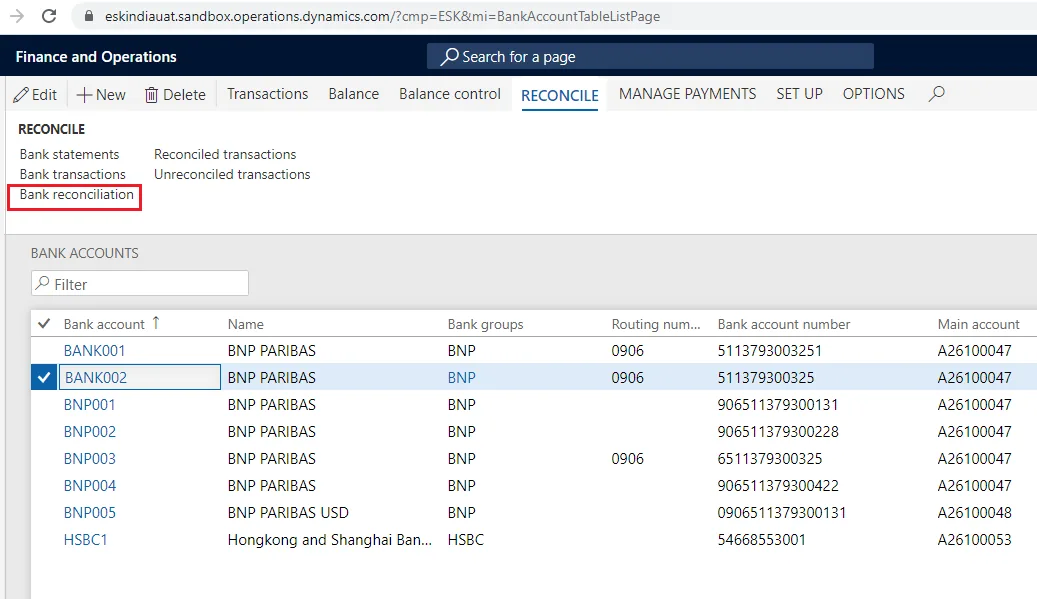The width and height of the screenshot is (1037, 599).
Task: Click the bank accounts Filter field
Action: pos(140,284)
